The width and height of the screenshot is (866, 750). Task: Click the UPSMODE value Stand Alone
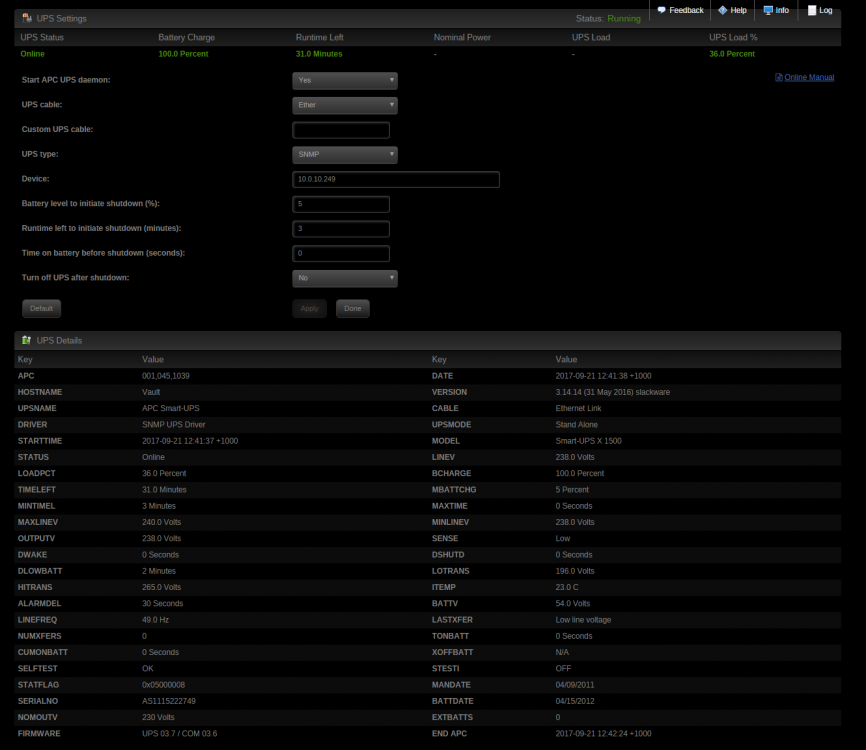[577, 425]
